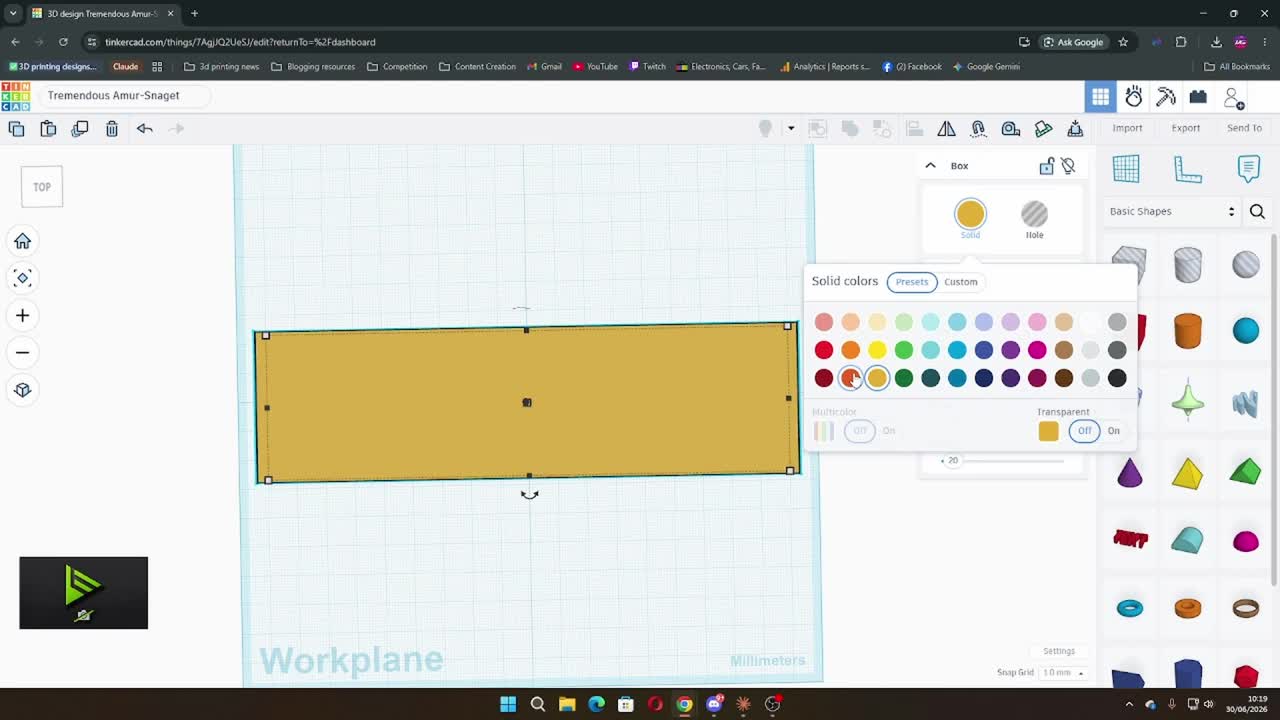Click the Paste icon in the toolbar
This screenshot has width=1280, height=720.
pyautogui.click(x=48, y=128)
